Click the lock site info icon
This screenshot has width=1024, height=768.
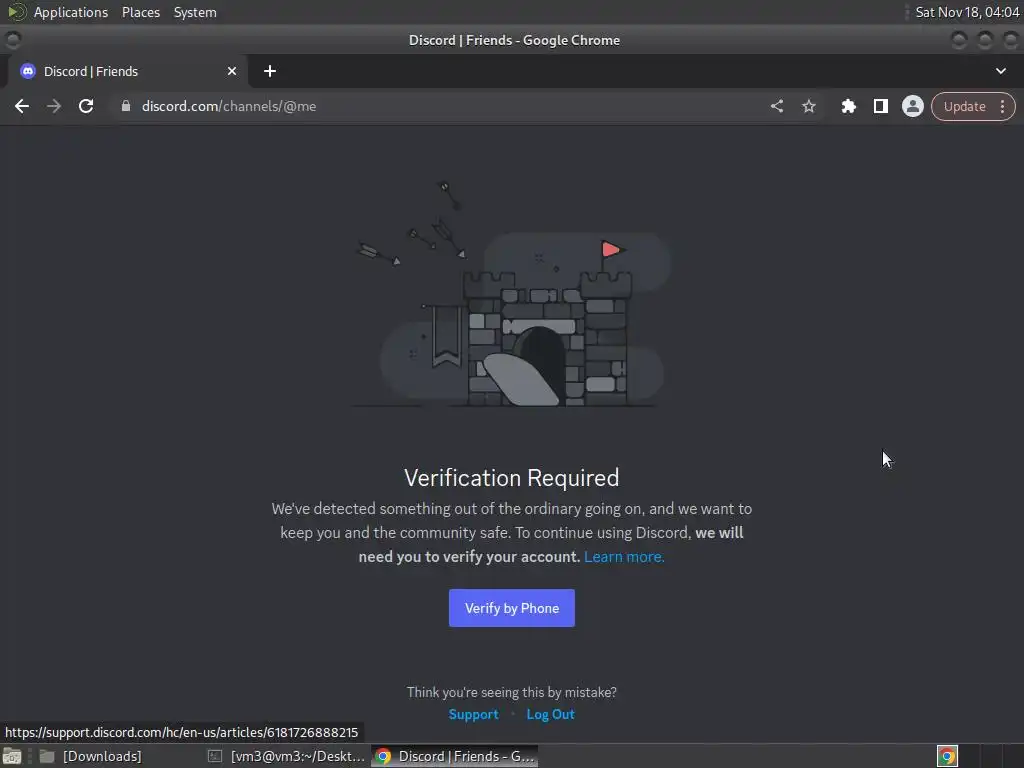point(126,106)
